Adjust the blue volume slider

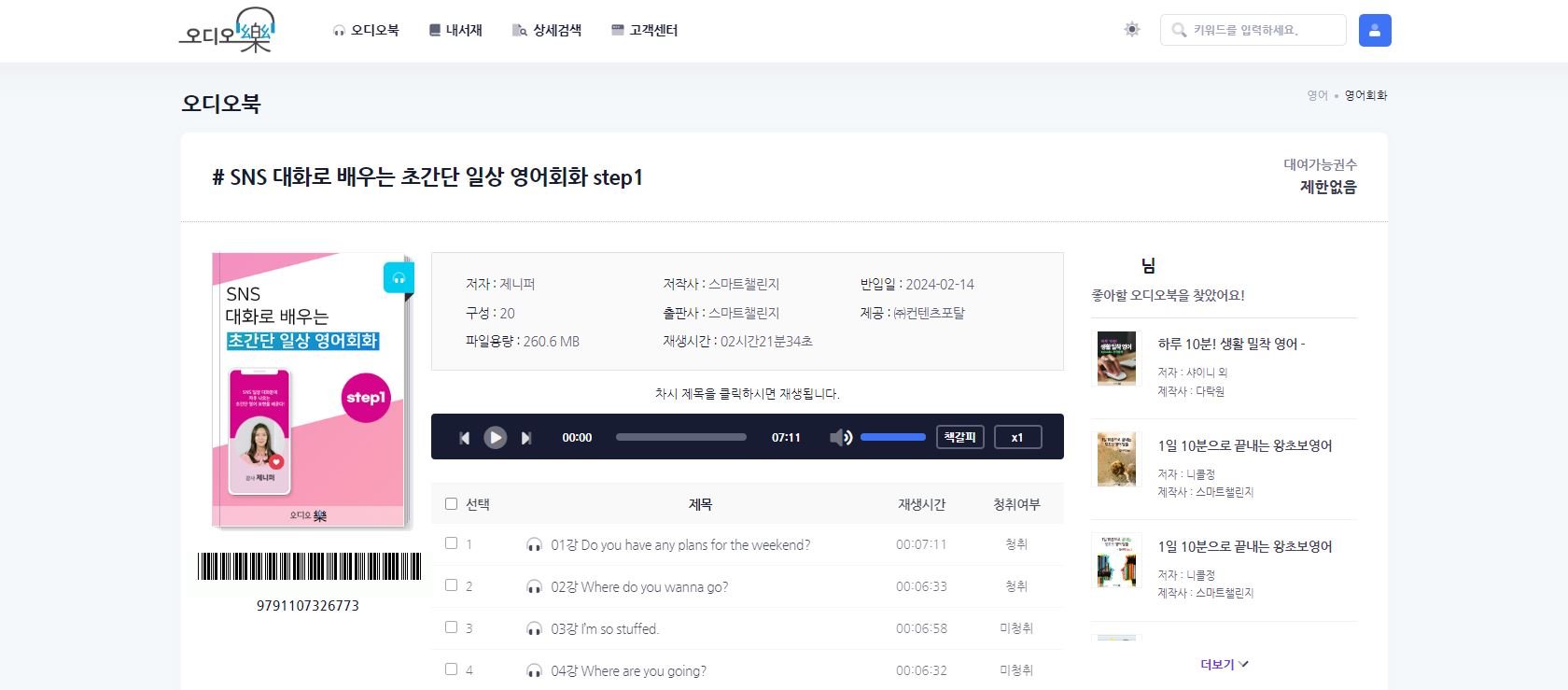[x=893, y=437]
